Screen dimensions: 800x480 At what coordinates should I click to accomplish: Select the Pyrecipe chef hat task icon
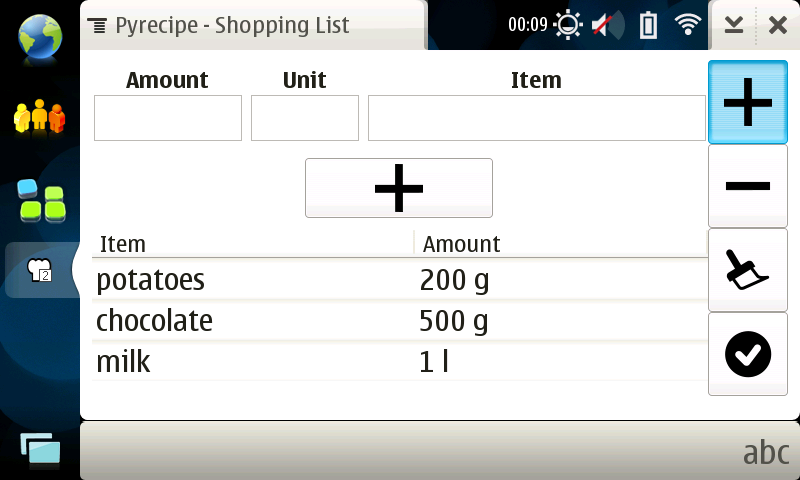click(40, 270)
